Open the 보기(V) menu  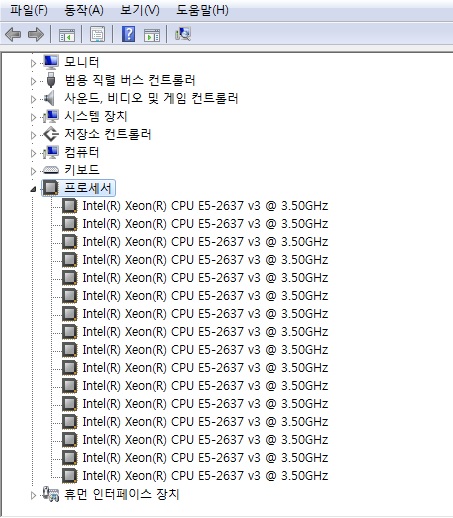coord(140,10)
